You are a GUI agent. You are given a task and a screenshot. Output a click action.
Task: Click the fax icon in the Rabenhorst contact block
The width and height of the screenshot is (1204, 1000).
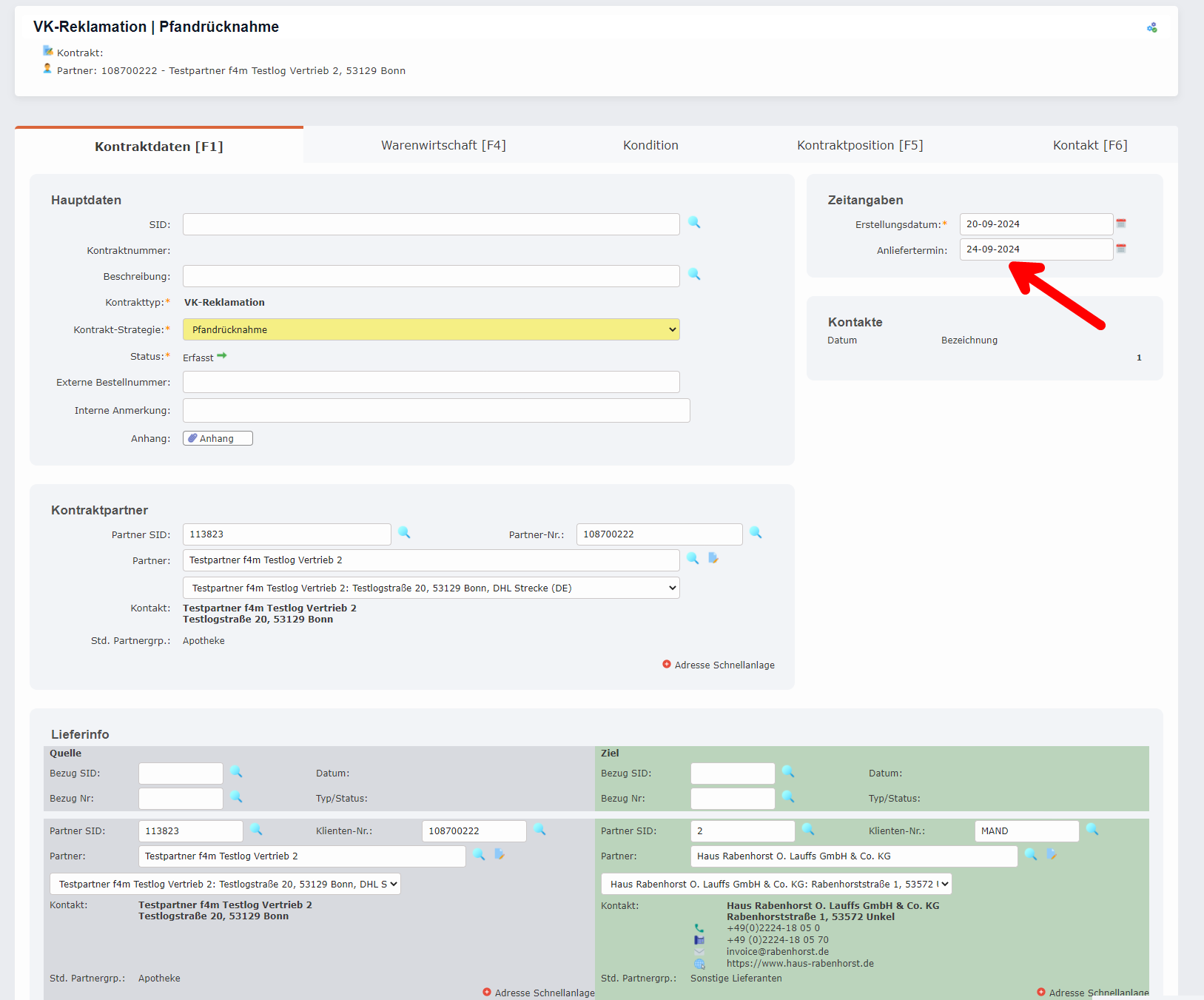699,939
